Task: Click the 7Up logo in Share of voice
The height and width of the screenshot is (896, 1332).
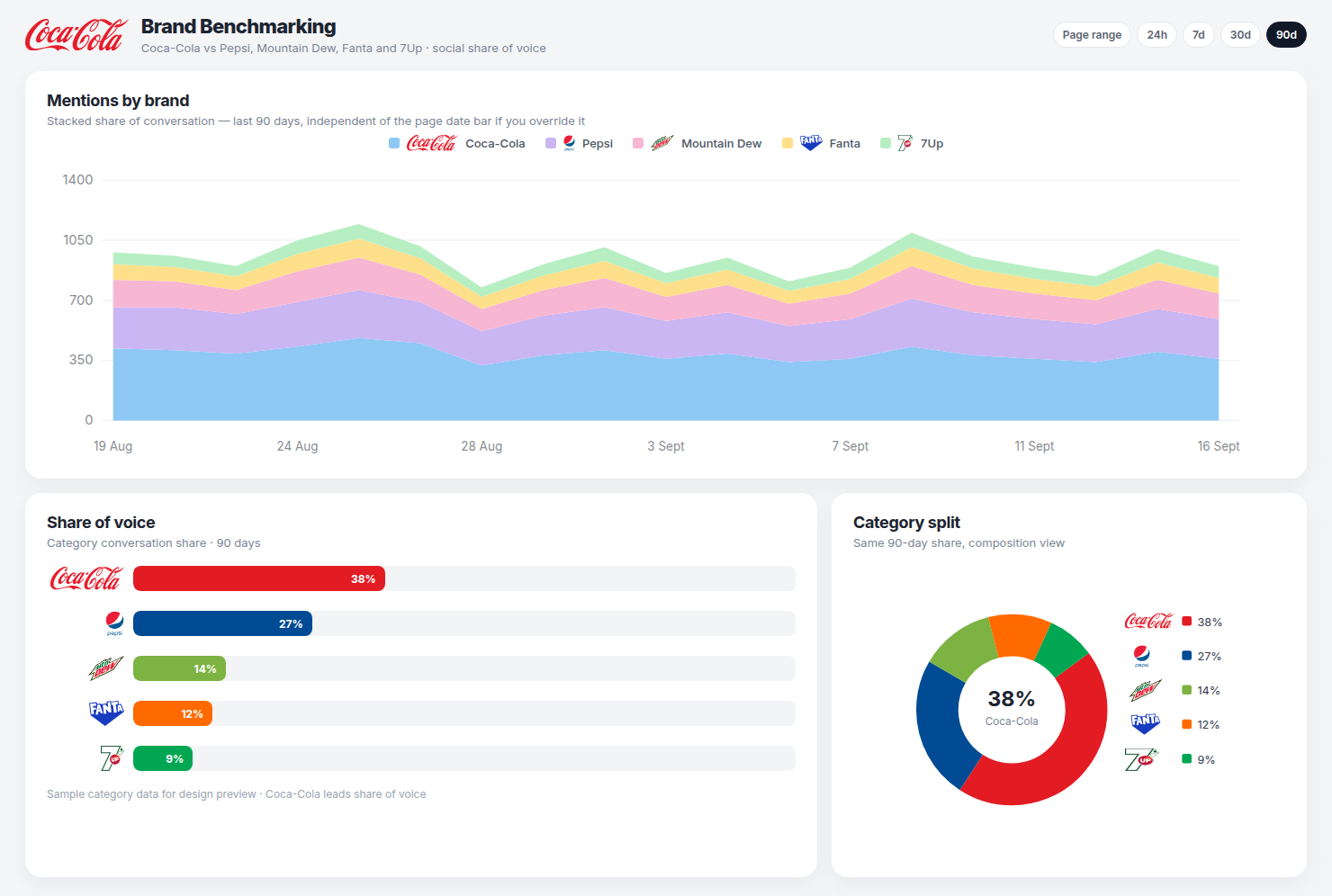Action: pos(112,758)
